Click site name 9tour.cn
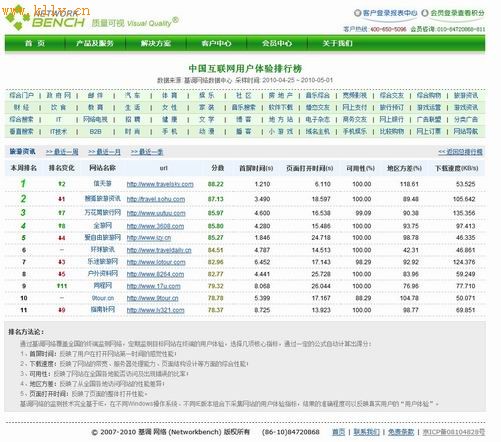 point(103,298)
